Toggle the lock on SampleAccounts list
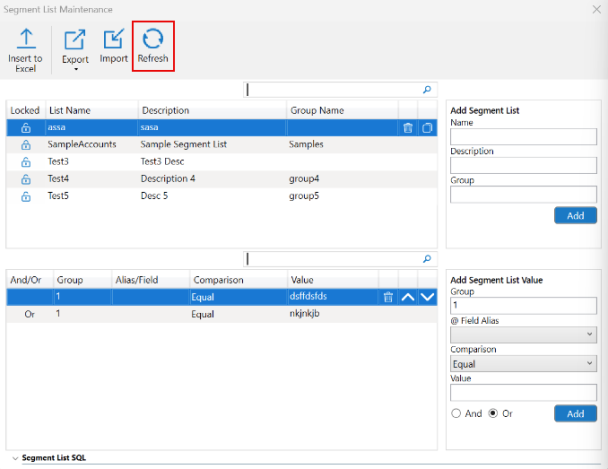Viewport: 608px width, 469px height. (x=26, y=145)
